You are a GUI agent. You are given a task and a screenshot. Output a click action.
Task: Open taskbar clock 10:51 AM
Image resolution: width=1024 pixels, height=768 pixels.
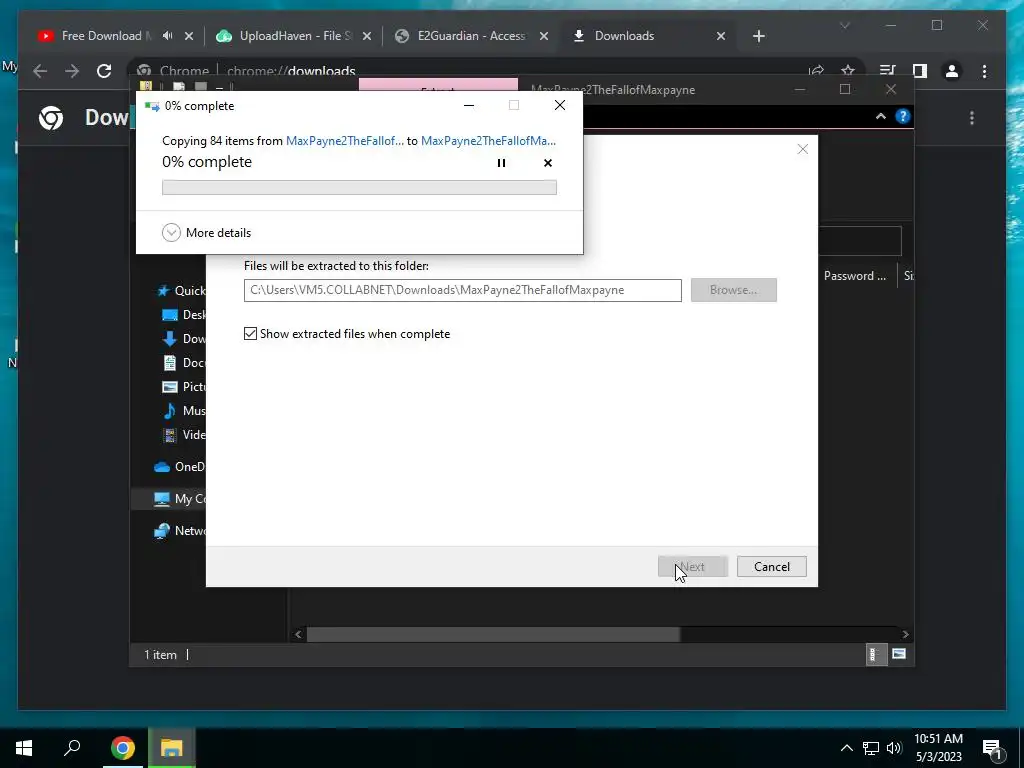pos(938,748)
